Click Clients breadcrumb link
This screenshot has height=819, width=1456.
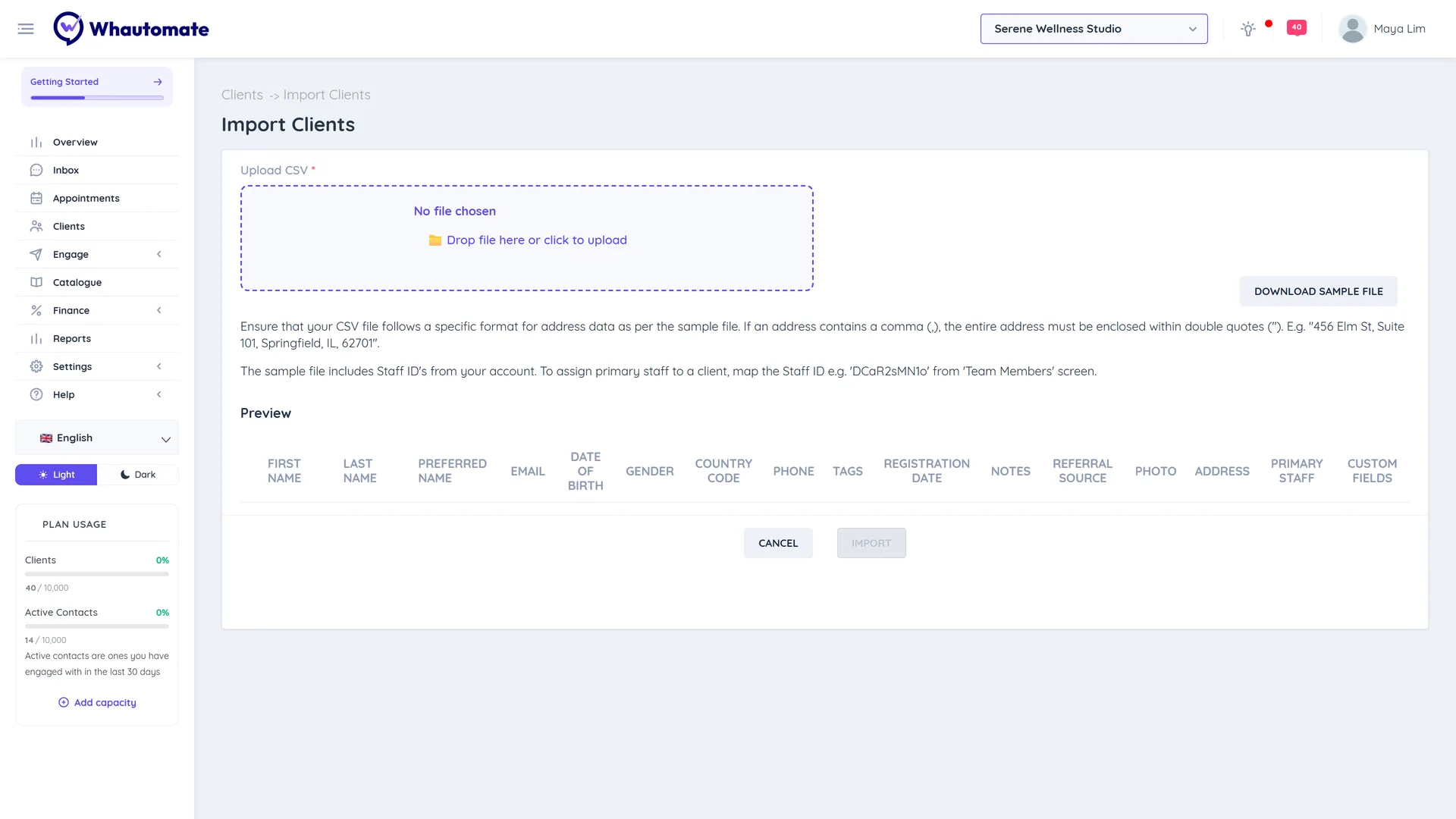tap(242, 95)
